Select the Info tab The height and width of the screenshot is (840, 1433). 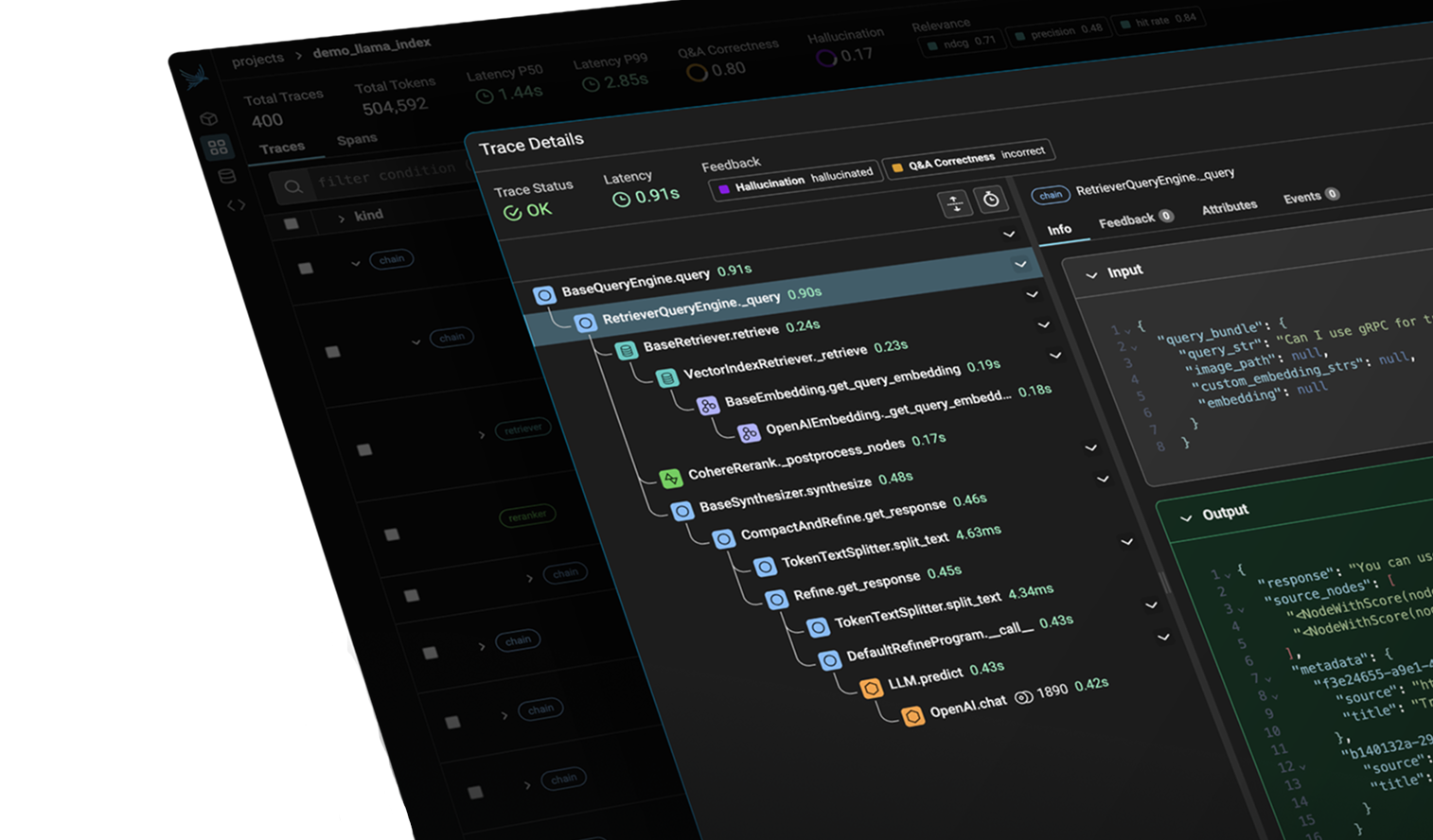1059,230
